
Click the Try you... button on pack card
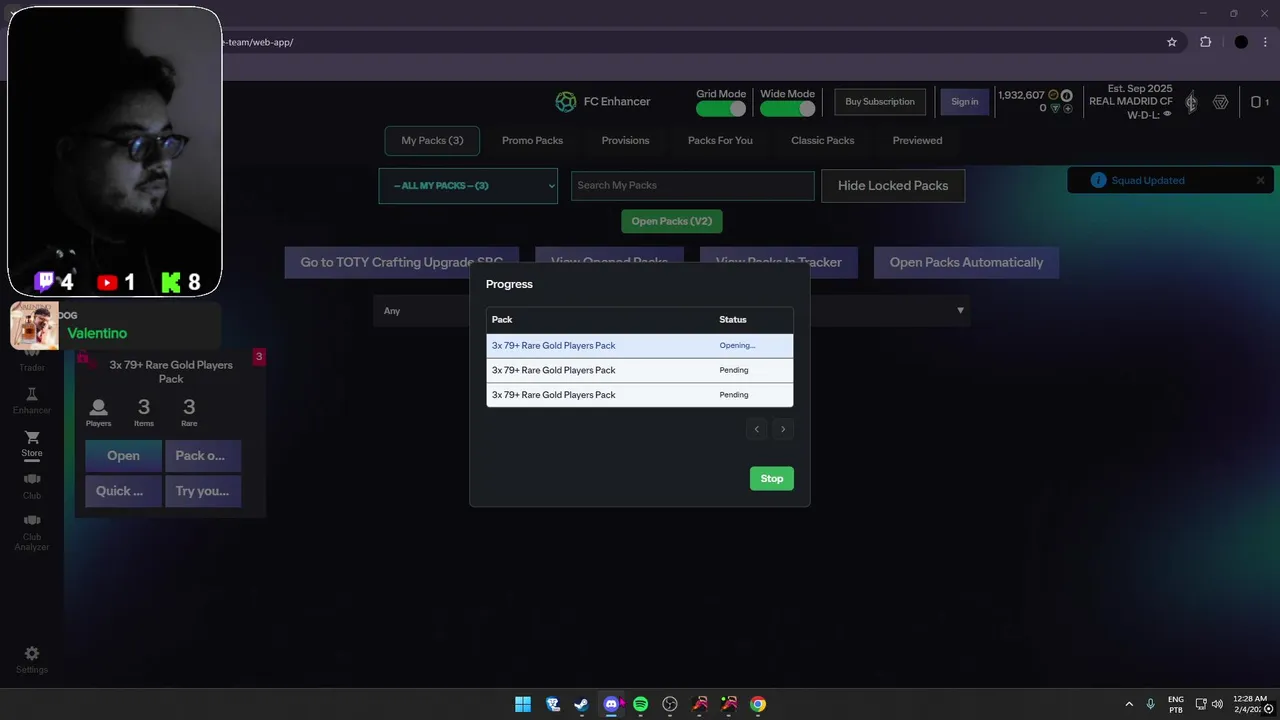tap(203, 491)
